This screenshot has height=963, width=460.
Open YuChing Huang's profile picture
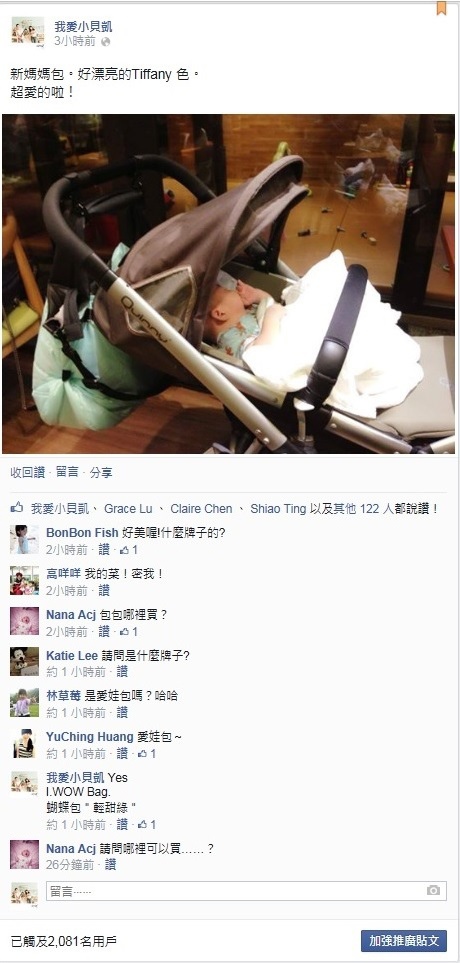pos(25,743)
